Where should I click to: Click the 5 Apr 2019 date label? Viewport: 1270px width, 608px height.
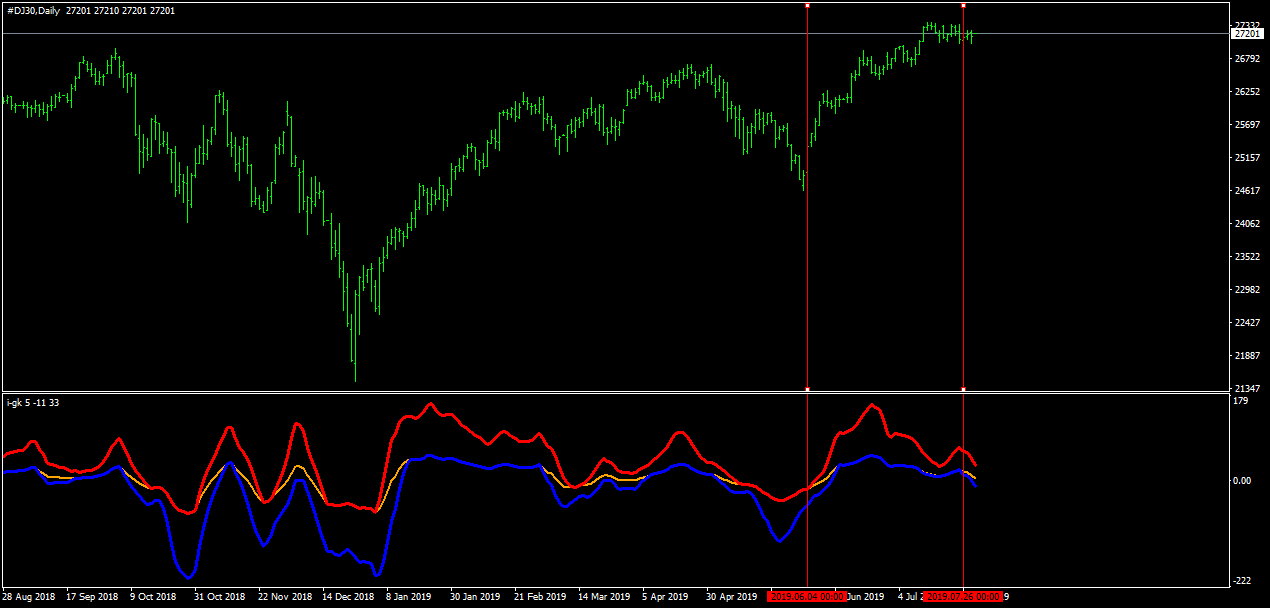(x=665, y=597)
